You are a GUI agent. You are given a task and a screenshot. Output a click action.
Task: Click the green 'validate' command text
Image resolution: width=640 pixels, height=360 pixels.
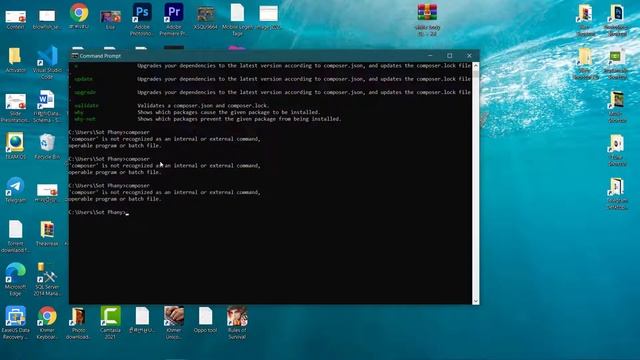pos(87,106)
